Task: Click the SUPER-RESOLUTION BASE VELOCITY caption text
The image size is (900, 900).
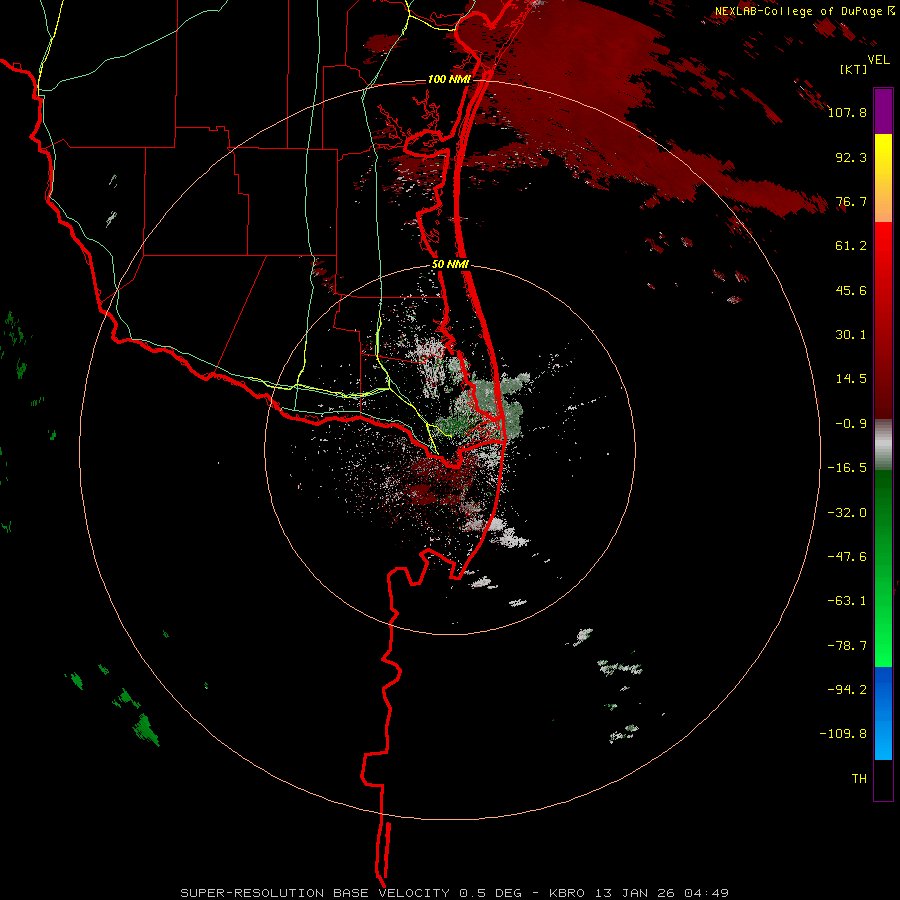Action: pyautogui.click(x=315, y=893)
